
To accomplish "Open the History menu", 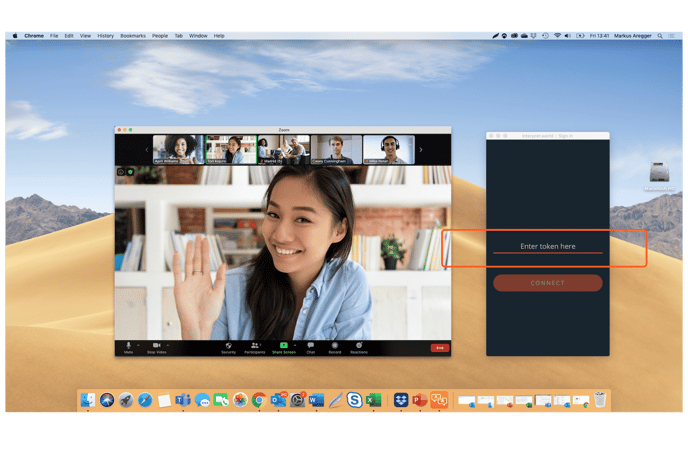I will tap(105, 36).
